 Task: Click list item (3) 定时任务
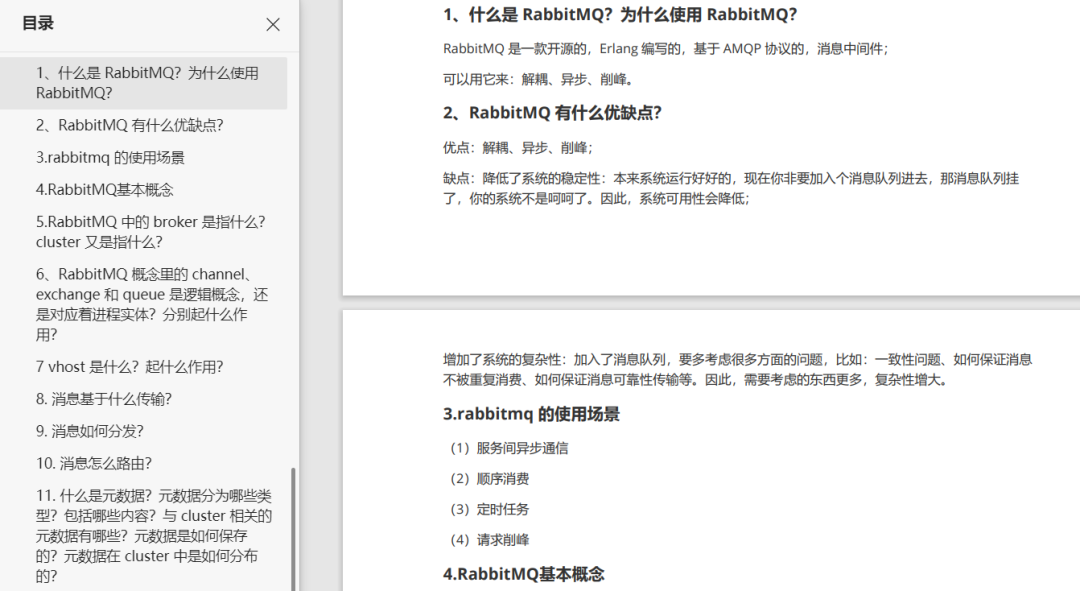(x=490, y=510)
